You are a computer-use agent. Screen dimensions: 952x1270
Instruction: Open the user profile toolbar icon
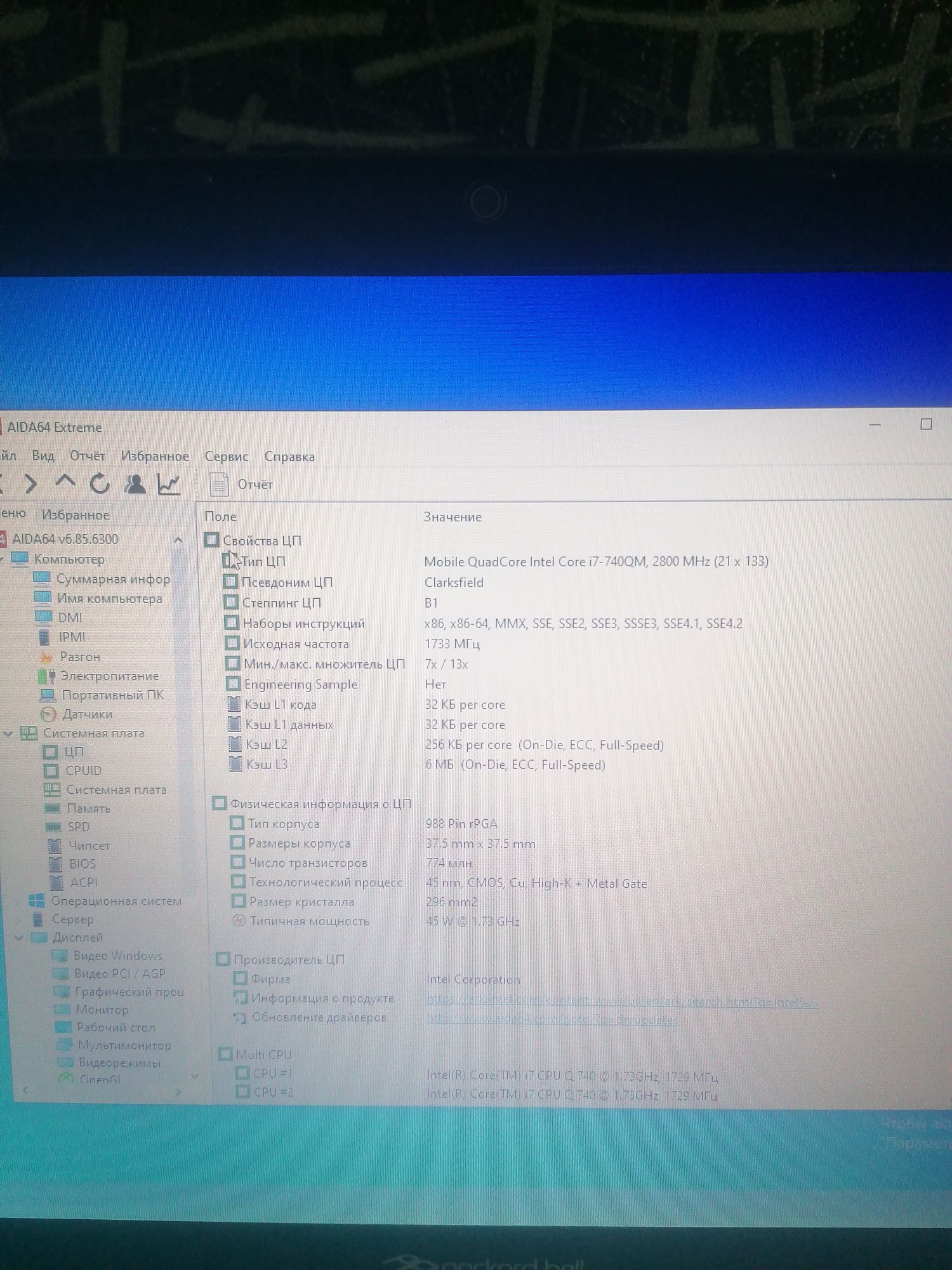click(135, 485)
